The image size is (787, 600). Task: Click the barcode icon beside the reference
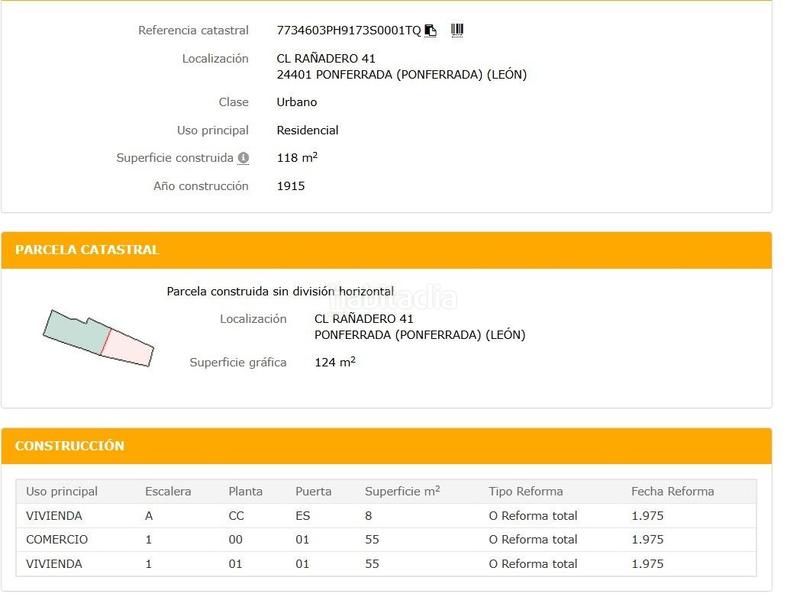pyautogui.click(x=457, y=31)
